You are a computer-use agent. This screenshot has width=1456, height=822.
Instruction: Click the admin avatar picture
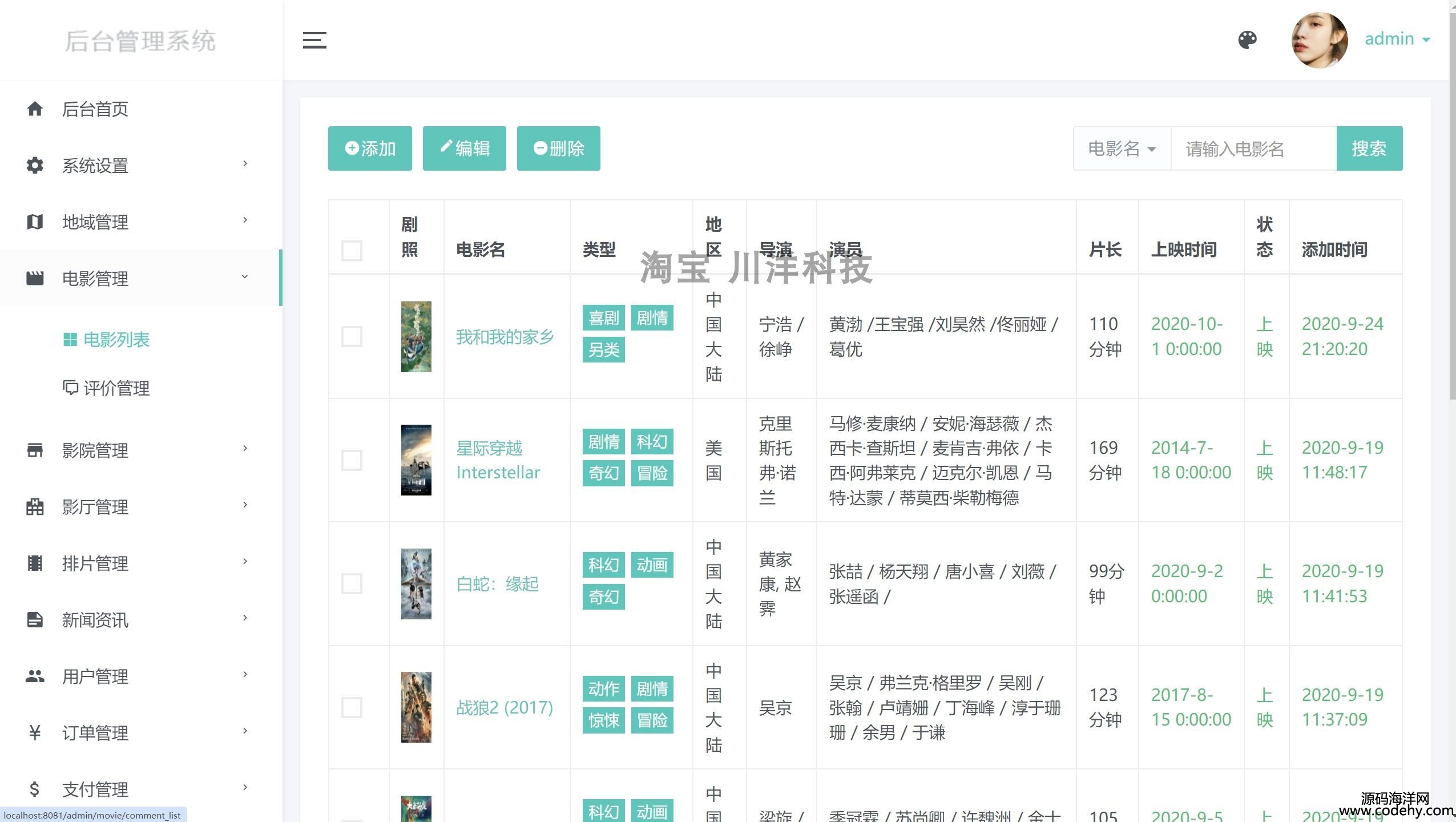tap(1320, 40)
